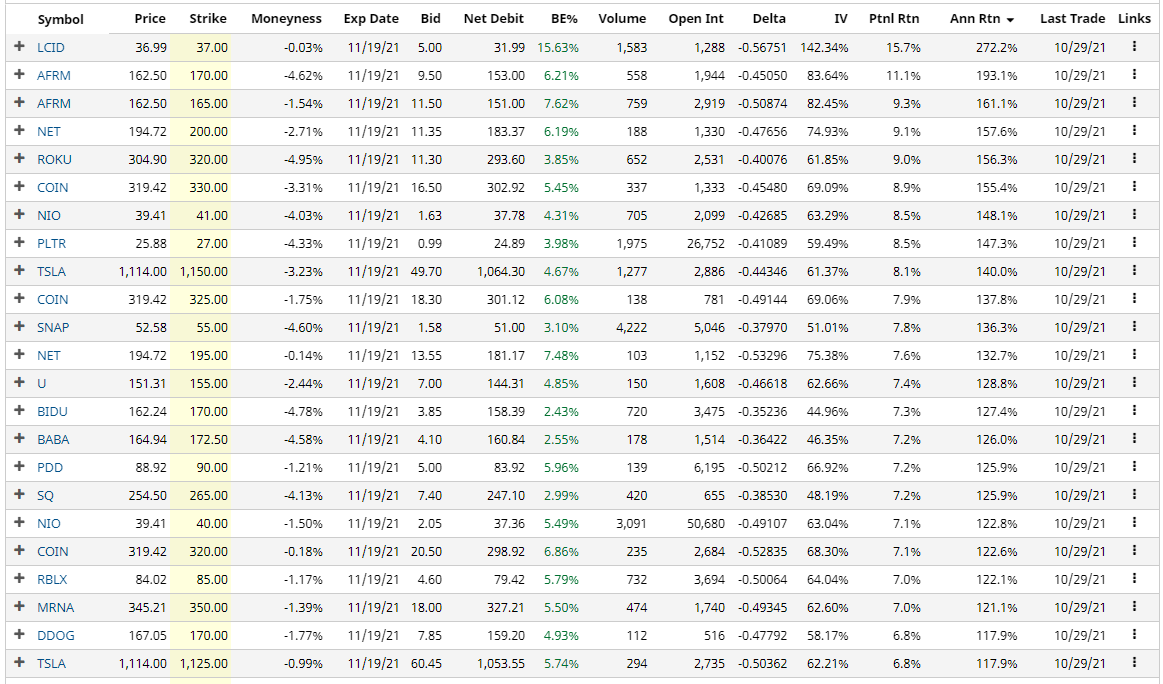Expand the AFRM 170.00 strike row

[x=19, y=74]
